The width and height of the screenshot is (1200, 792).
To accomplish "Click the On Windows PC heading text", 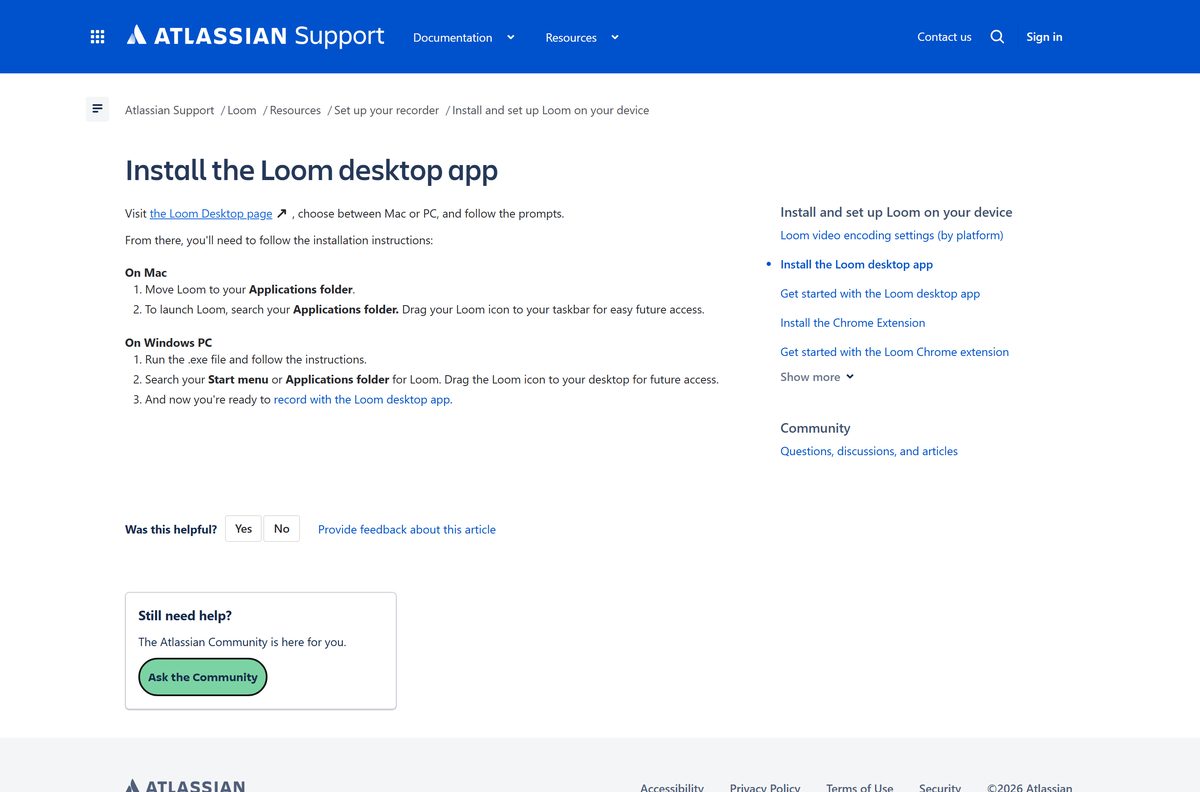I will coord(168,342).
